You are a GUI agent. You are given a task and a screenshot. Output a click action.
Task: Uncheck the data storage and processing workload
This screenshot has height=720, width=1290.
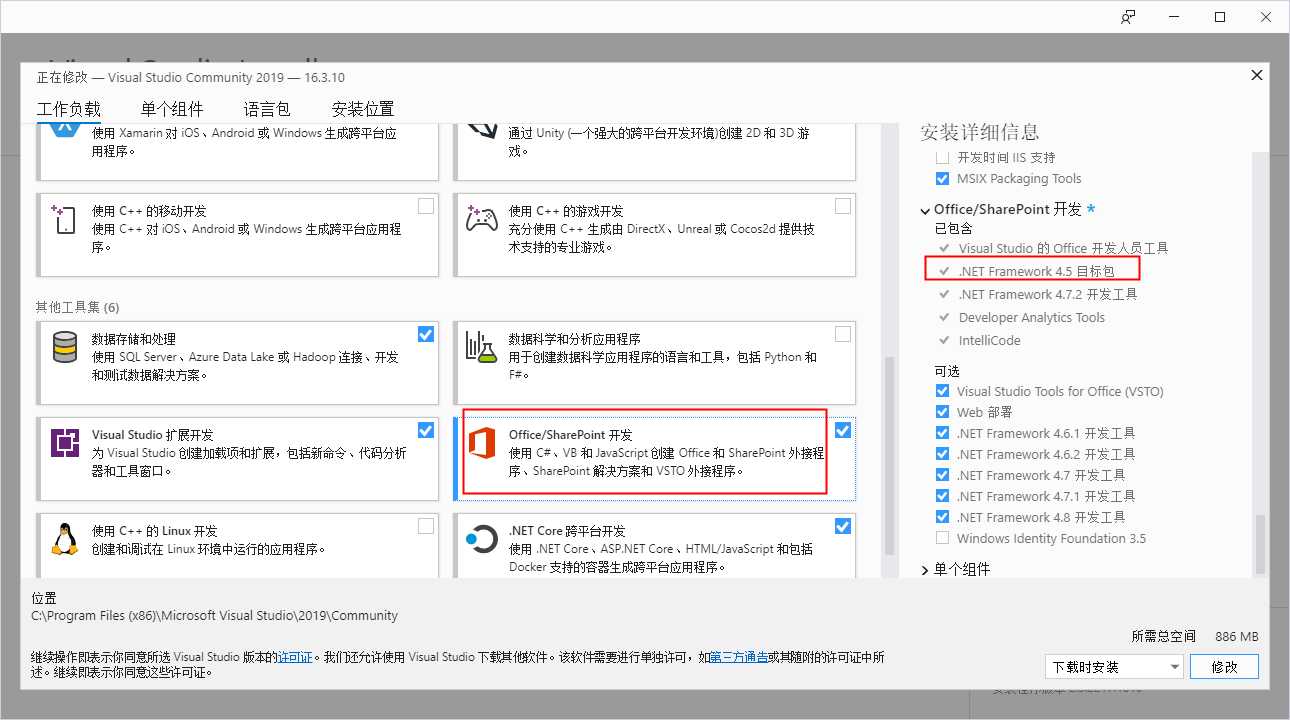point(426,334)
